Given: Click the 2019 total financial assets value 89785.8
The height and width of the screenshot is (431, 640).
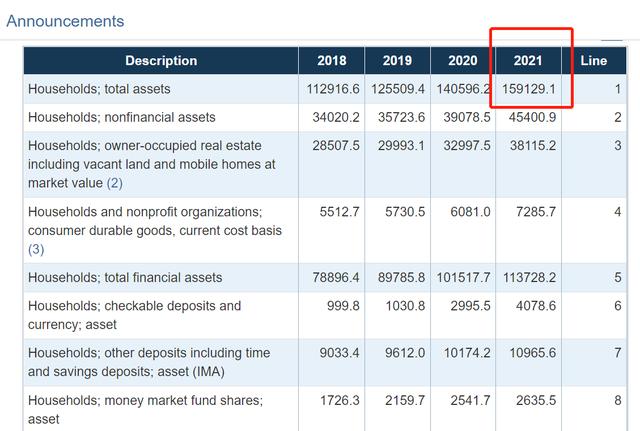Looking at the screenshot, I should tap(399, 277).
